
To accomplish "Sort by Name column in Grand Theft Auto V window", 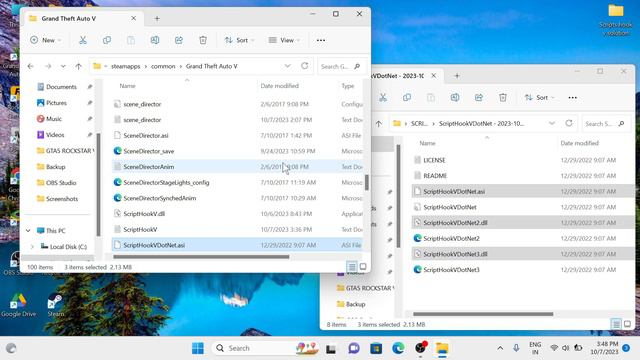I will coord(127,86).
